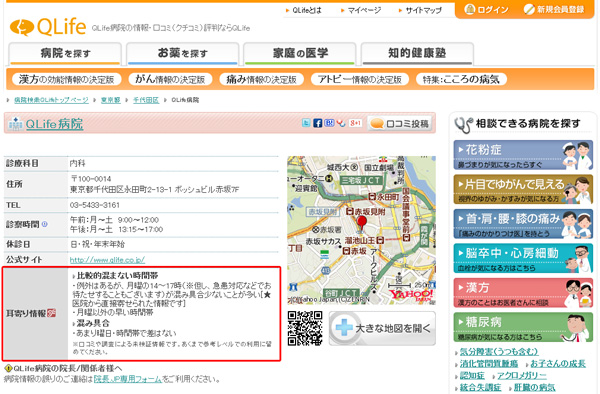Open the 漢方 red banner
600x394 pixels.
[523, 293]
